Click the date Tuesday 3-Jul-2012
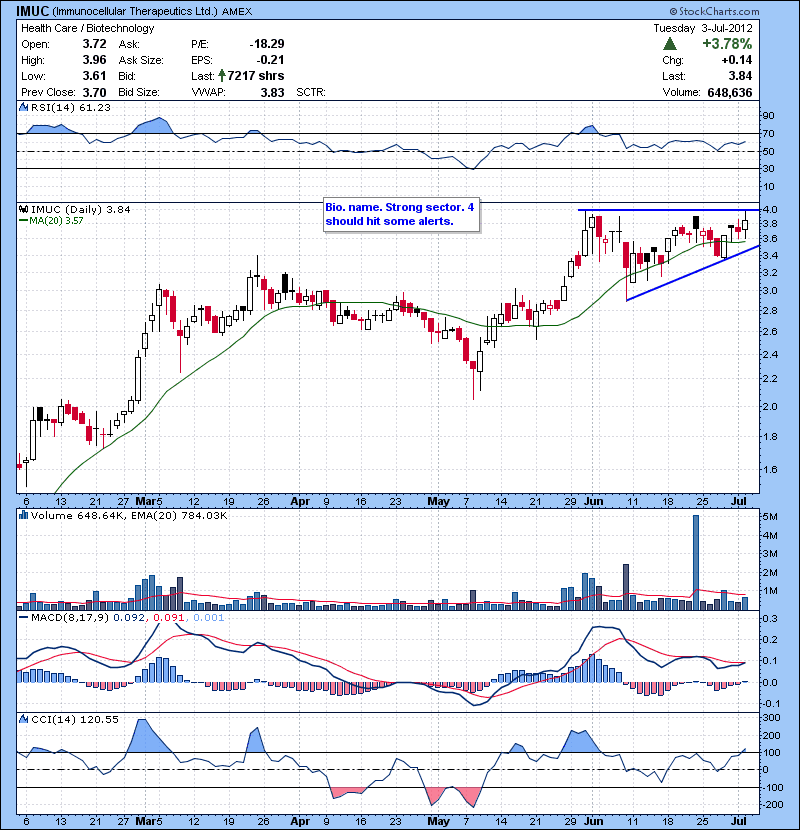 tap(703, 28)
